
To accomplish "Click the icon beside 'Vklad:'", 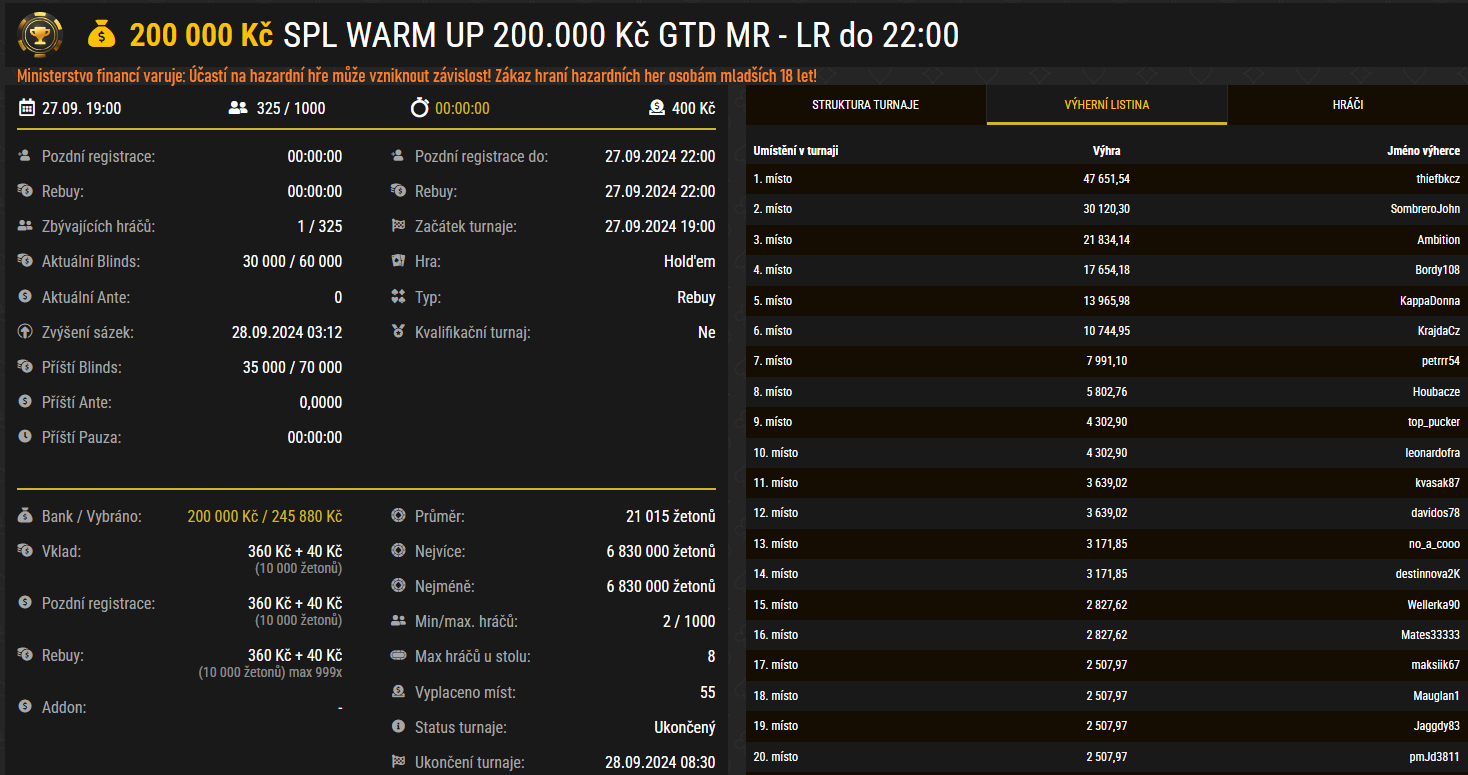I will [25, 551].
